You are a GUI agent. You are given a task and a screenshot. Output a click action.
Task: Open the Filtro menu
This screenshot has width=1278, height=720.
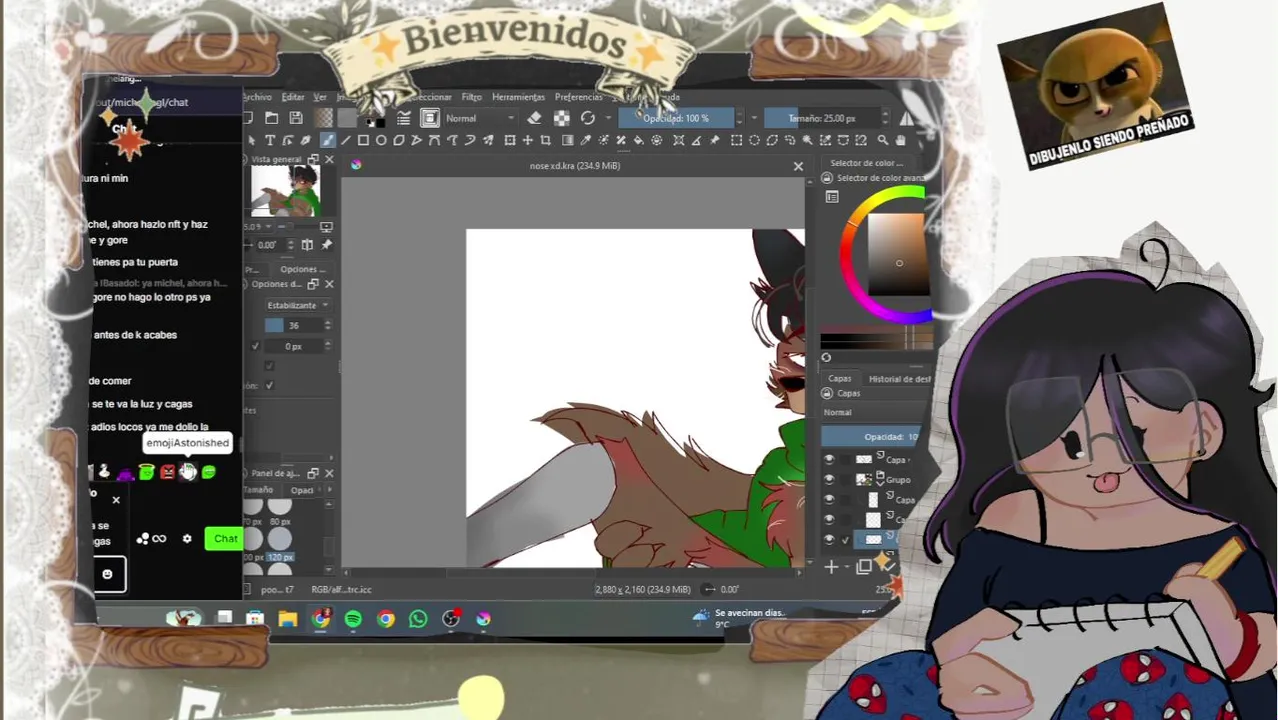[x=472, y=97]
